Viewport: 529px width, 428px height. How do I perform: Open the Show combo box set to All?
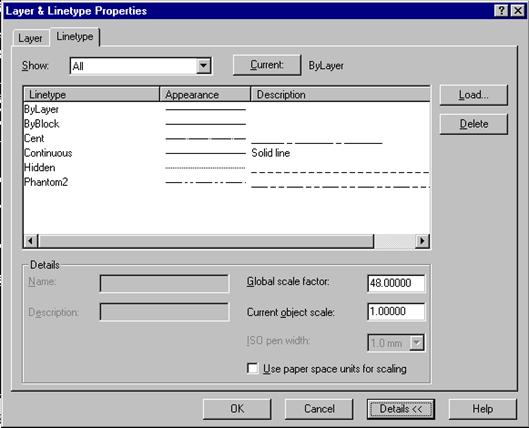click(x=140, y=66)
